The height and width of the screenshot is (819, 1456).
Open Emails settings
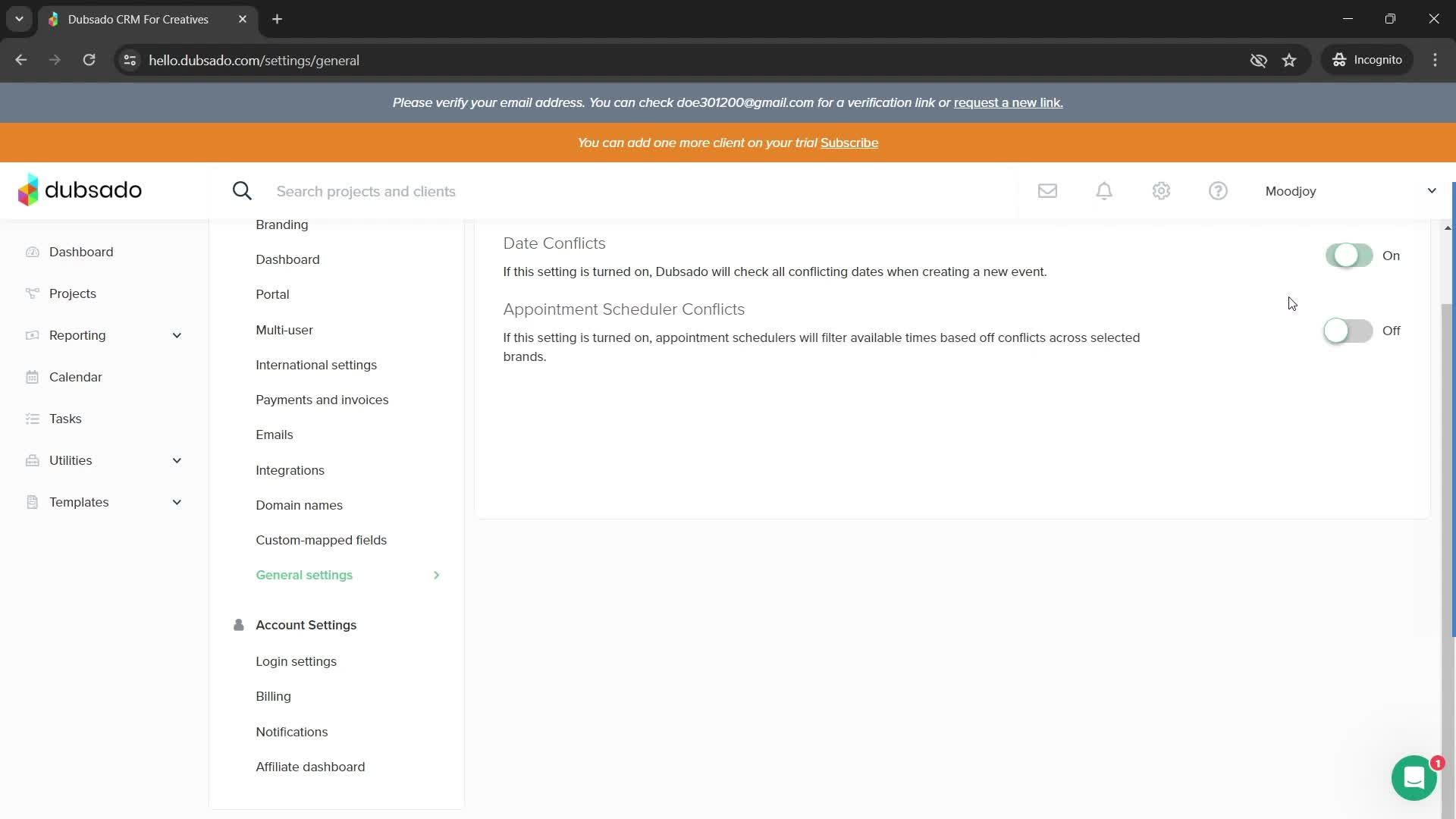click(x=275, y=435)
